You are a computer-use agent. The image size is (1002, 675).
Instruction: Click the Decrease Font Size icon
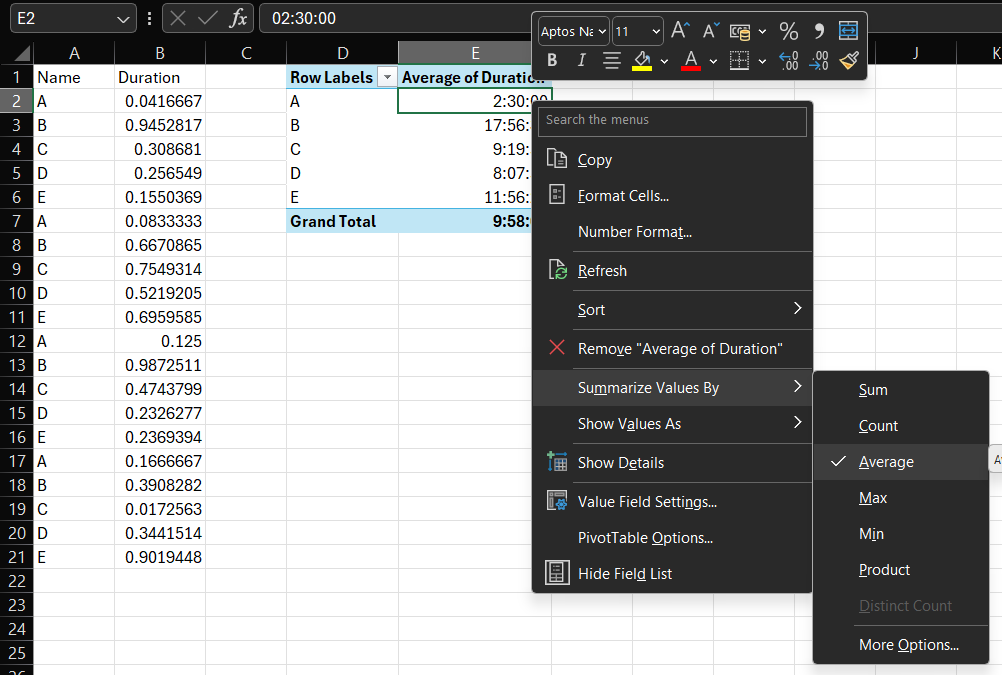pos(711,30)
